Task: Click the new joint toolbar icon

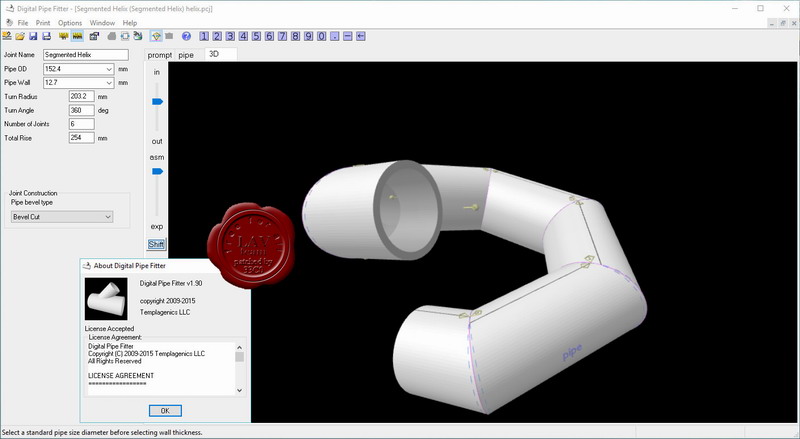Action: [x=7, y=36]
